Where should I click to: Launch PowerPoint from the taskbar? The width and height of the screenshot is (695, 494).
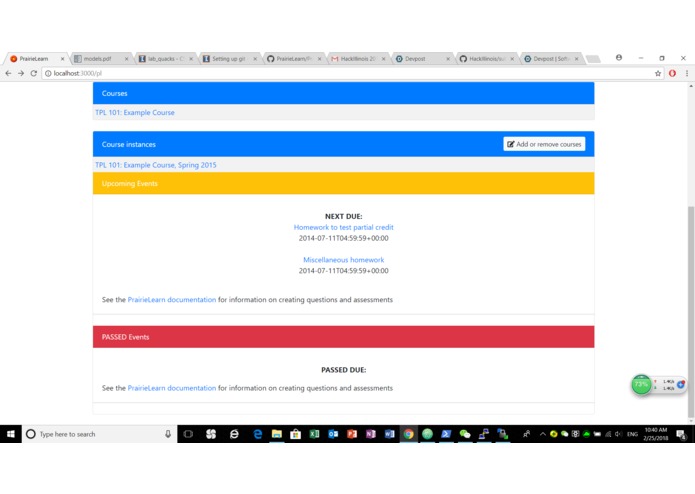click(x=352, y=434)
